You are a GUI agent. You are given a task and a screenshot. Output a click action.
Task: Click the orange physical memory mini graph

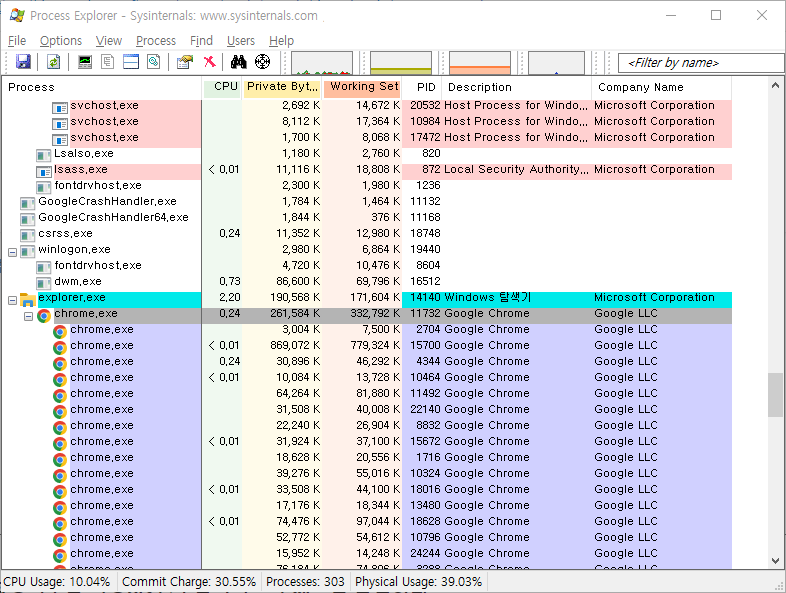pos(480,63)
